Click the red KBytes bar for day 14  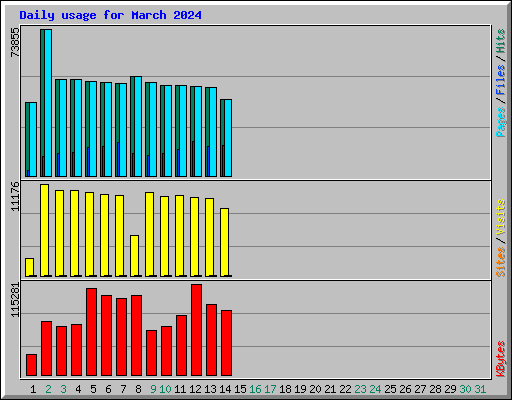tap(226, 343)
